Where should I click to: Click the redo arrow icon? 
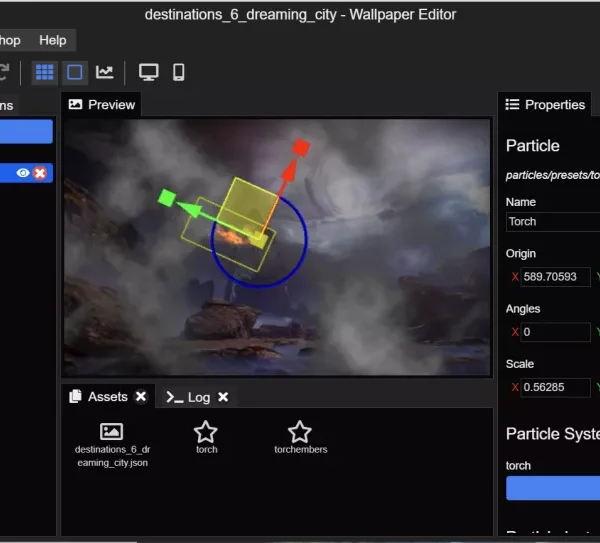(x=4, y=72)
